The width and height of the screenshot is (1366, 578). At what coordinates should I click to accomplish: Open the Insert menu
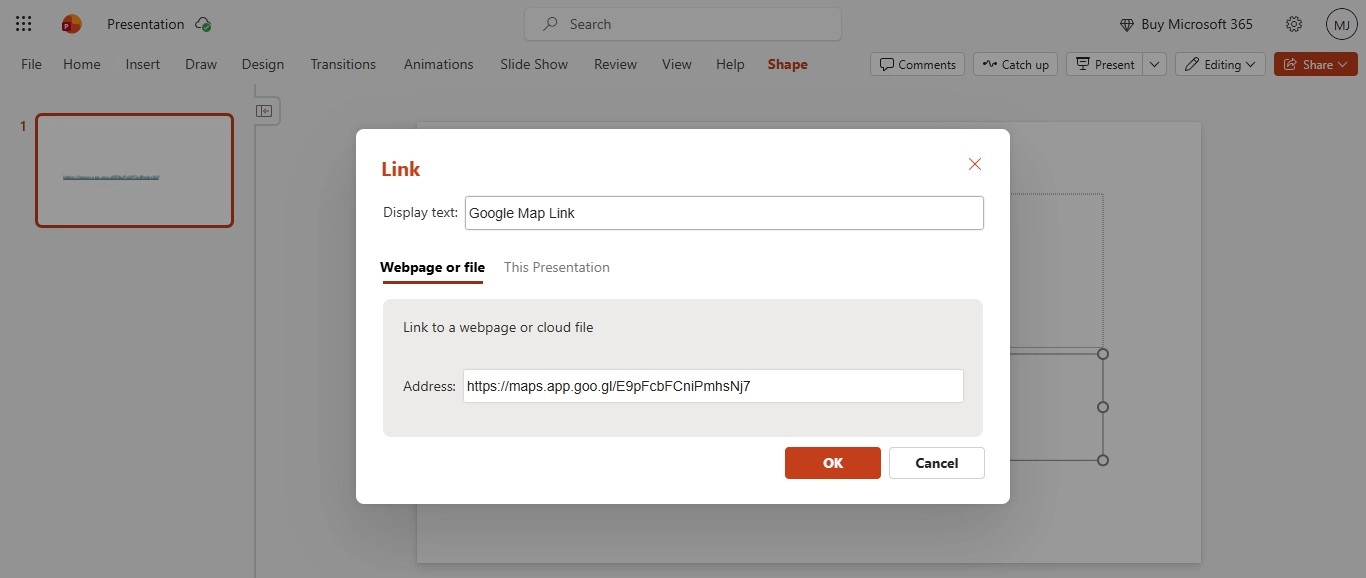[x=142, y=64]
